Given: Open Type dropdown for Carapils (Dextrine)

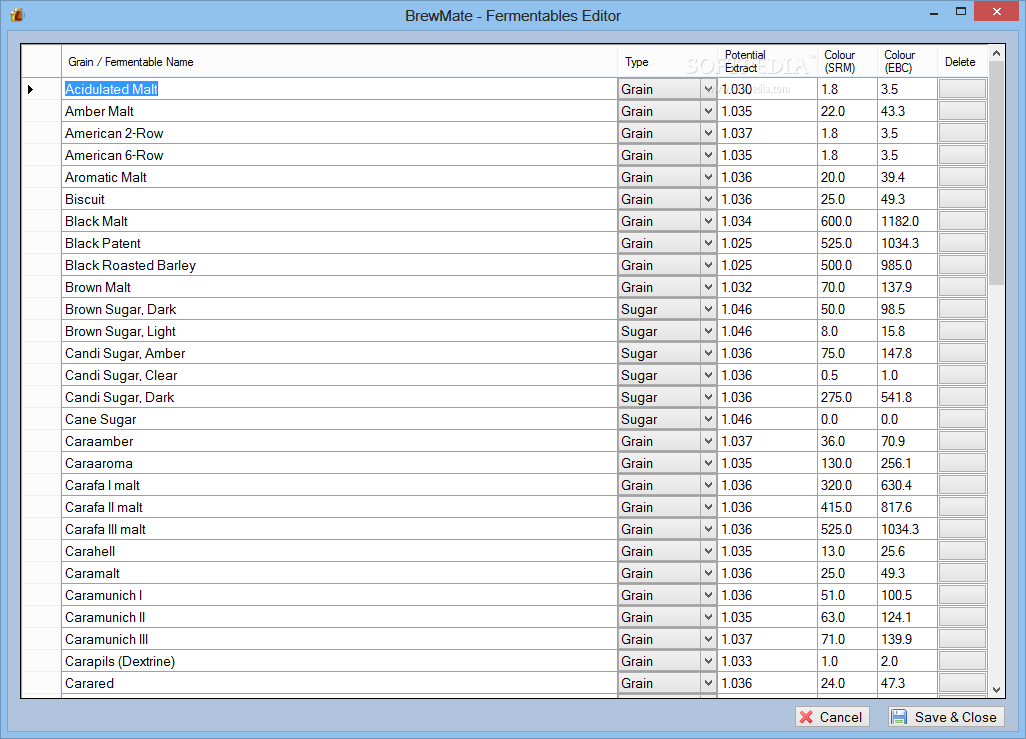Looking at the screenshot, I should tap(708, 661).
